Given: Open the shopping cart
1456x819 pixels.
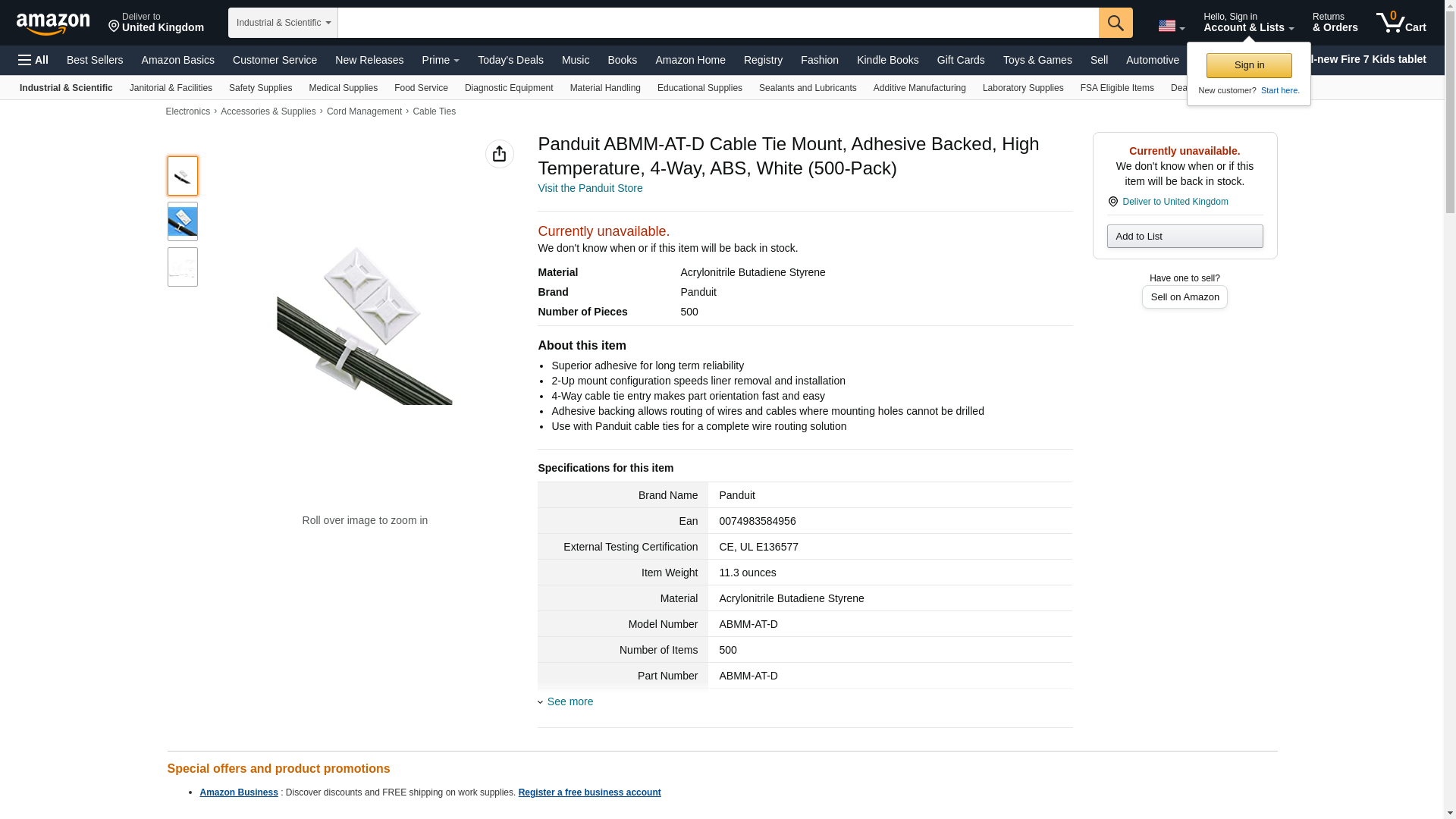Looking at the screenshot, I should click(x=1401, y=23).
